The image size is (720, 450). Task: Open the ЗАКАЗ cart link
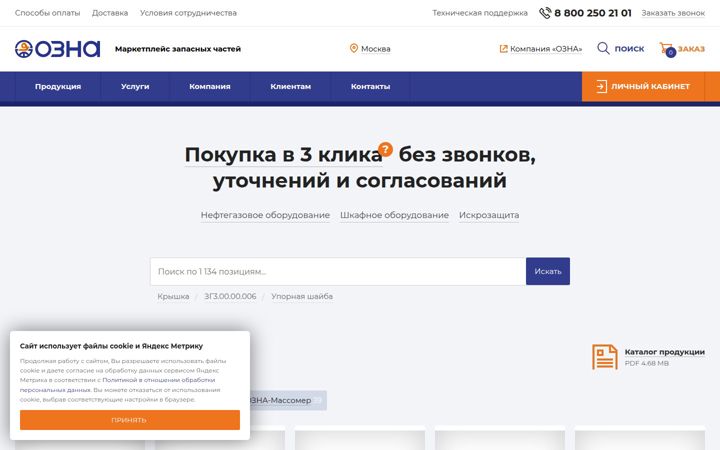(x=691, y=49)
